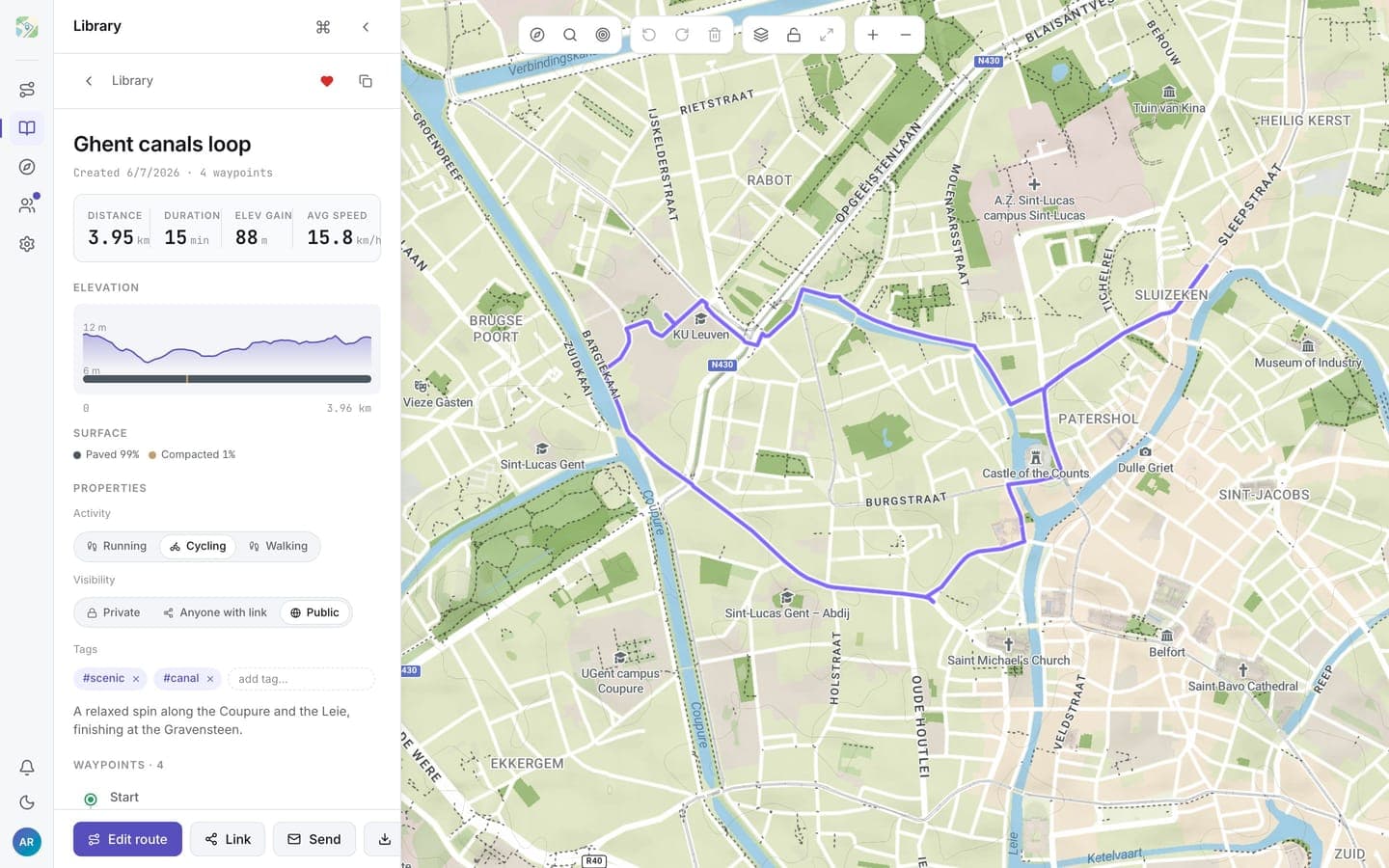Open the Explore compass icon in sidebar
1389x868 pixels.
click(x=27, y=167)
